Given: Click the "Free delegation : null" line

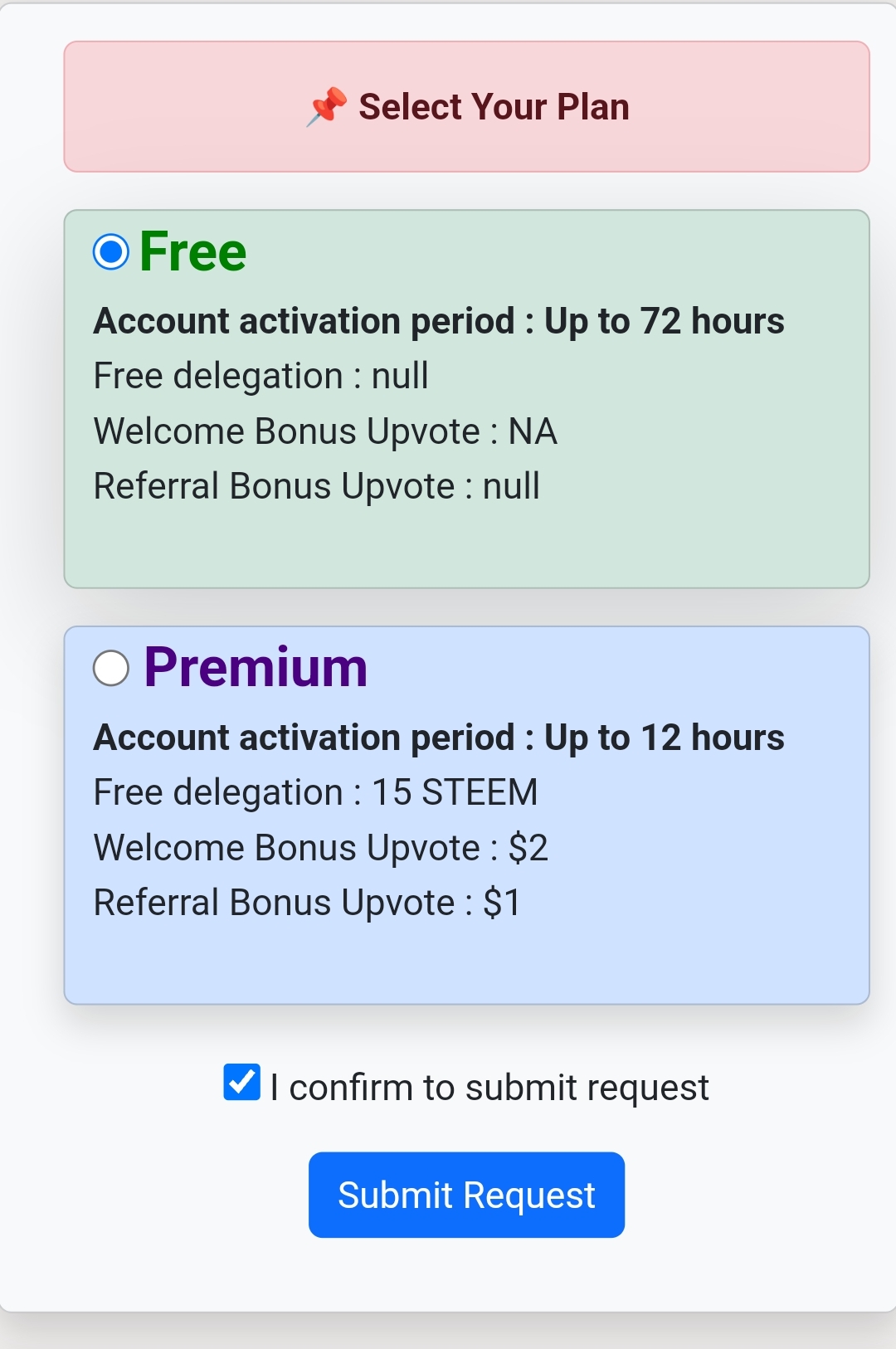Looking at the screenshot, I should 261,376.
